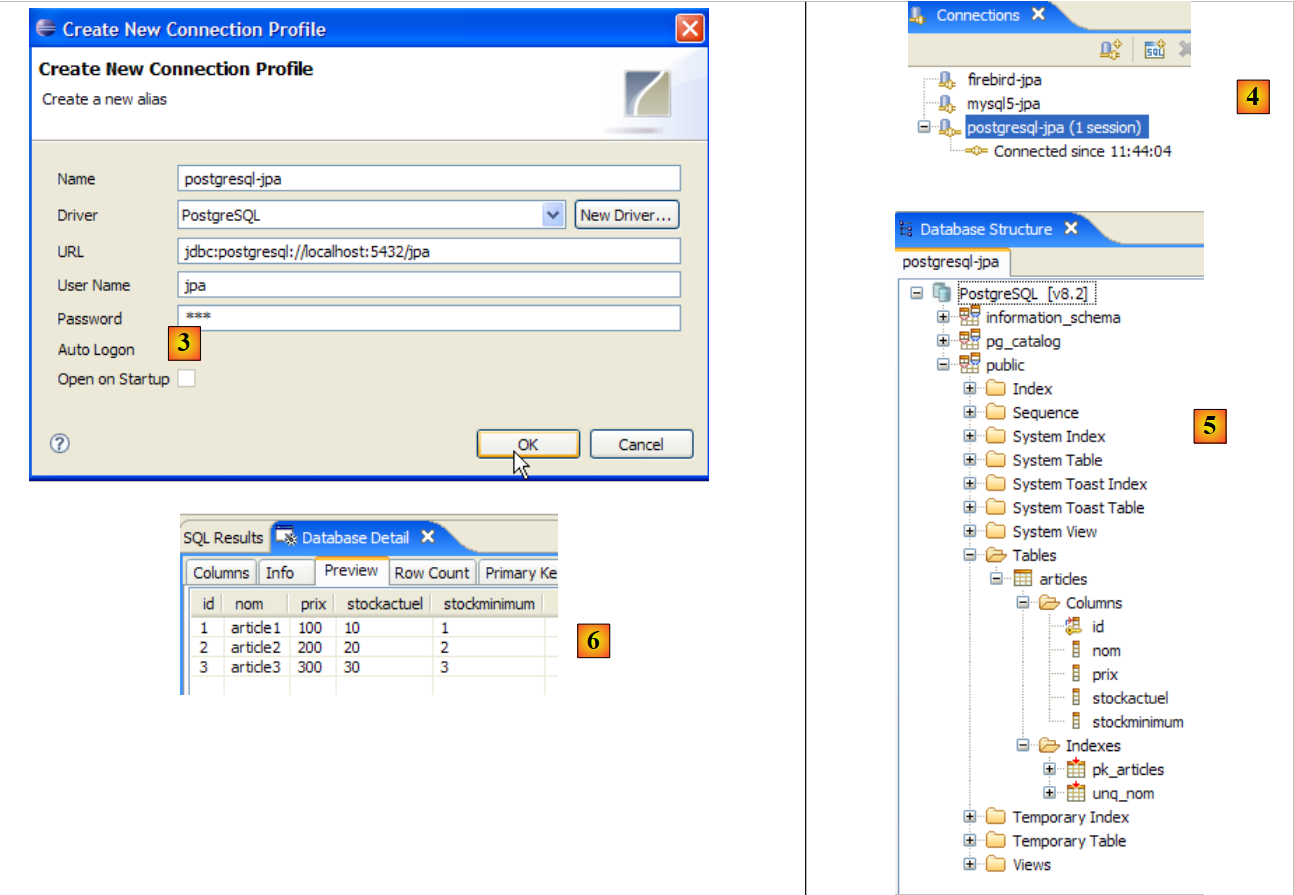Screen dimensions: 1294x895
Task: Collapse the public schema node
Action: 943,365
